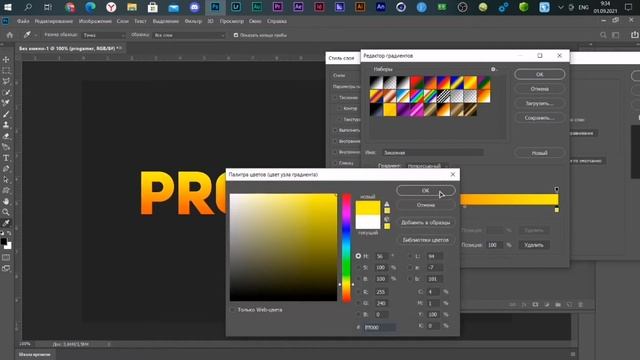Click the Home icon in the options bar
This screenshot has width=640, height=360.
click(x=10, y=35)
